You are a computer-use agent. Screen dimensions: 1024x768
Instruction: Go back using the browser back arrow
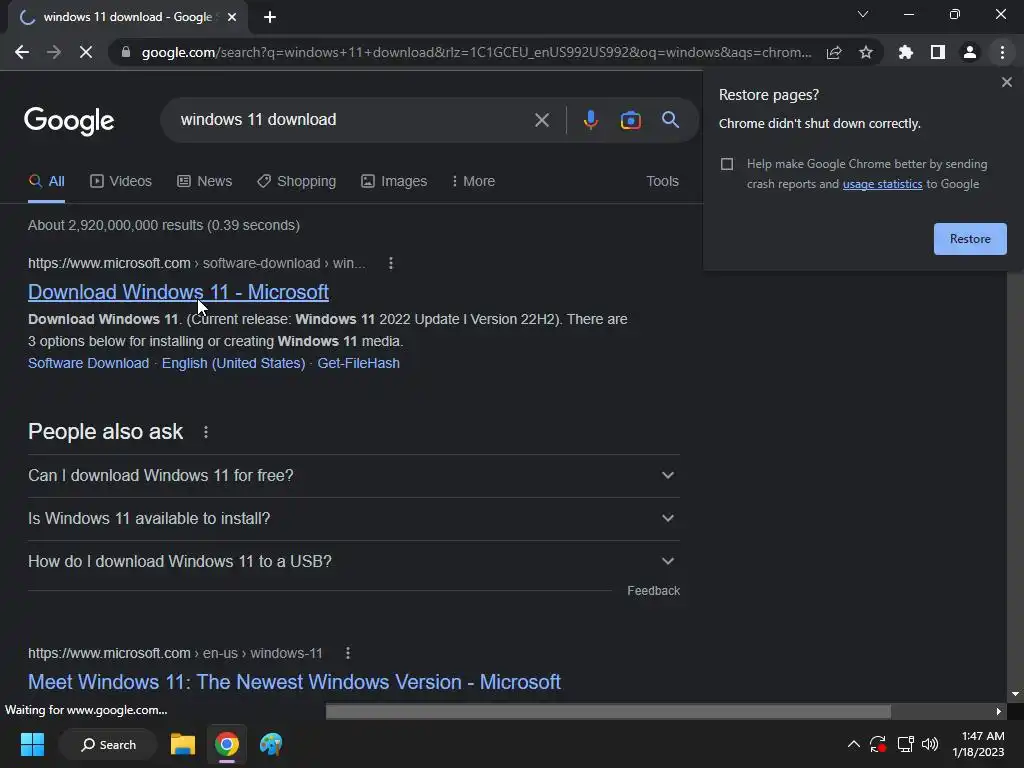pos(22,52)
